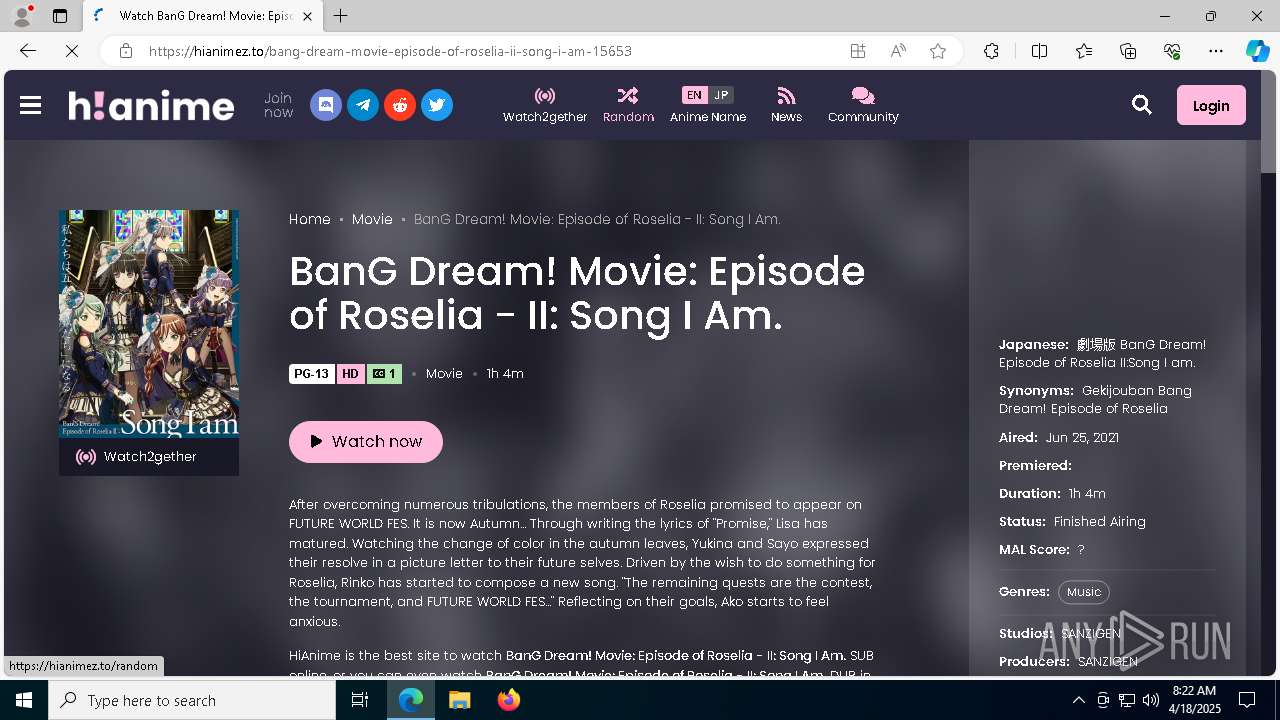This screenshot has height=720, width=1280.
Task: Open Edge Settings and more menu
Action: point(1216,51)
